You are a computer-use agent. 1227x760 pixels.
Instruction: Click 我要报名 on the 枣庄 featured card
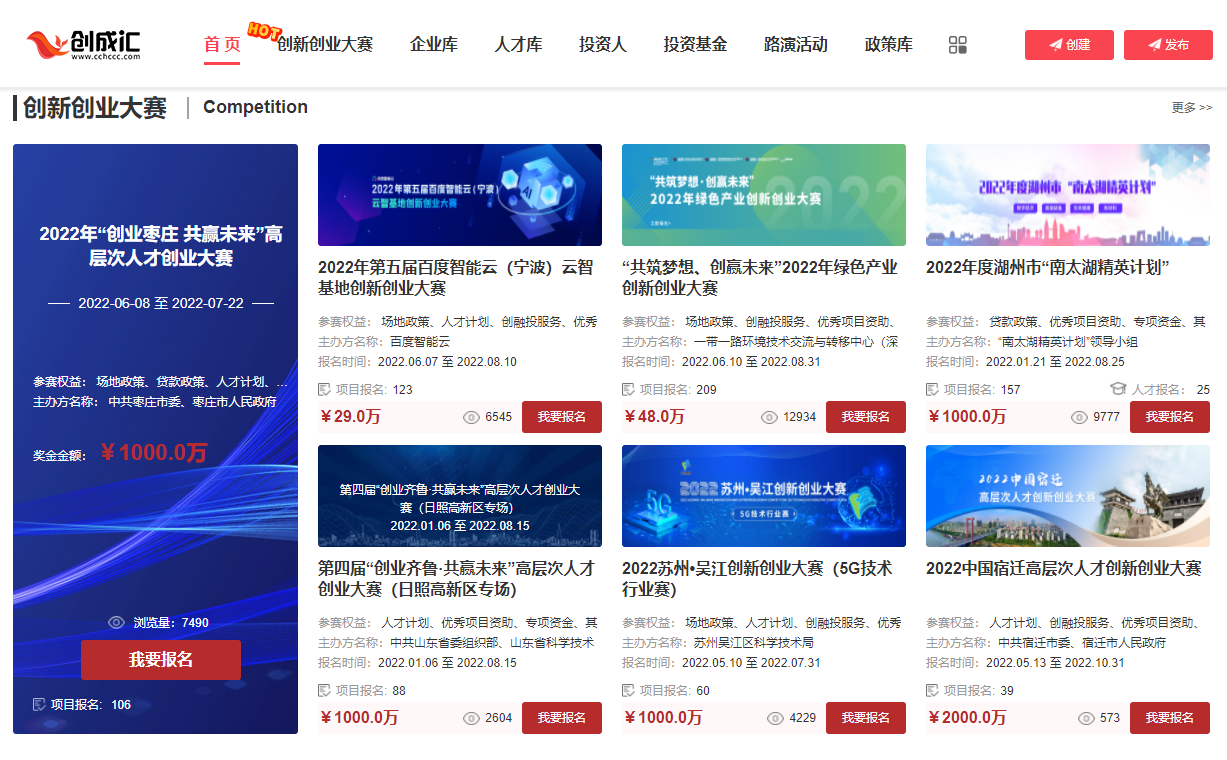tap(161, 660)
